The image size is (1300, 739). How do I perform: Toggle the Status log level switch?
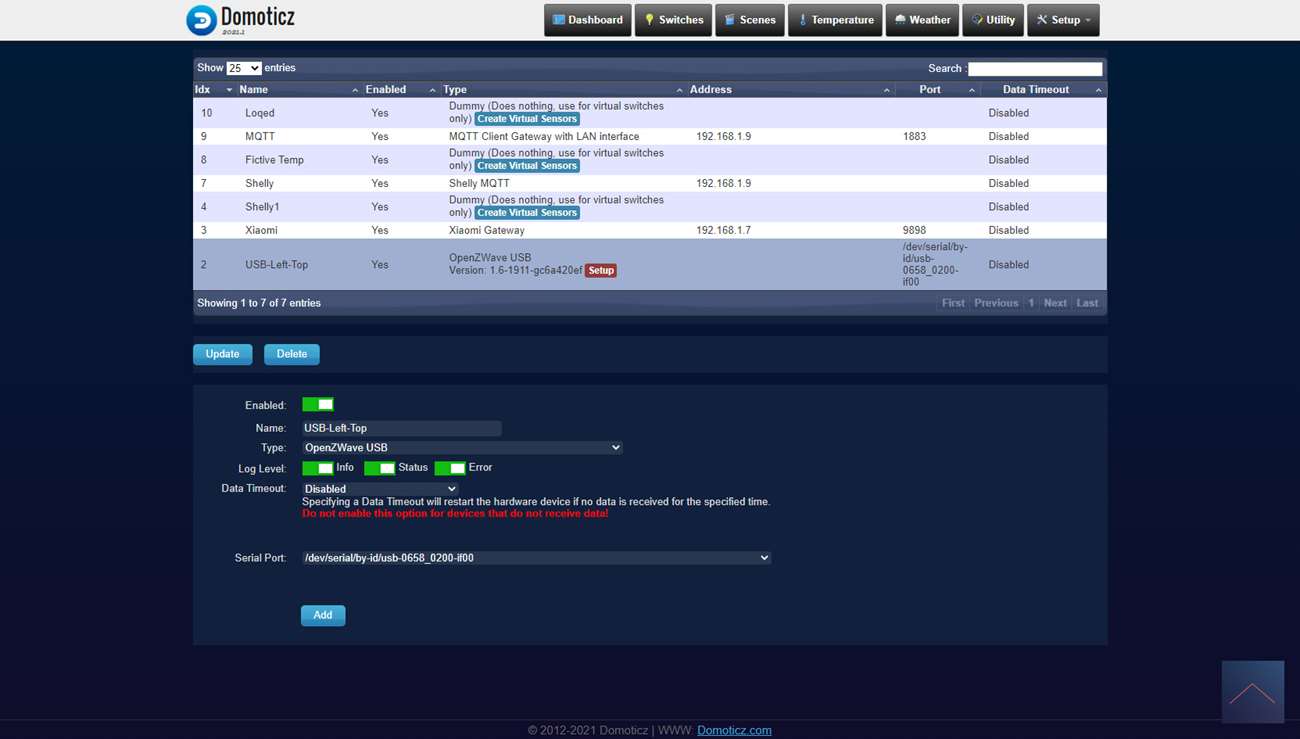pos(379,468)
